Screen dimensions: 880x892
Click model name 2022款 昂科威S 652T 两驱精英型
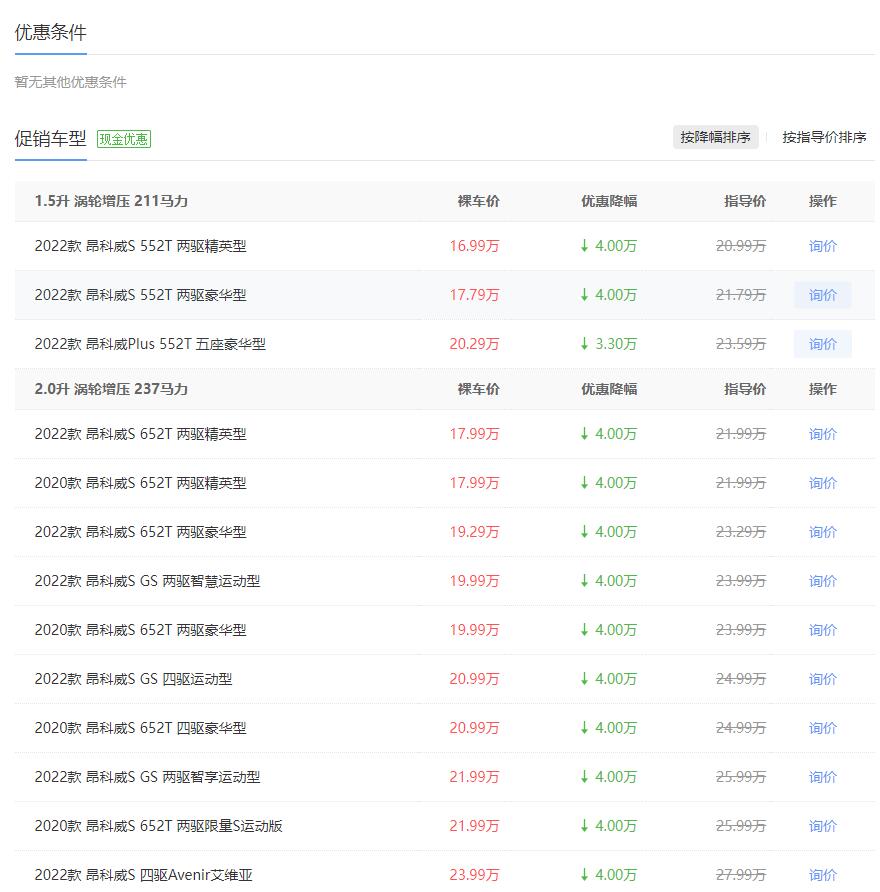click(141, 434)
